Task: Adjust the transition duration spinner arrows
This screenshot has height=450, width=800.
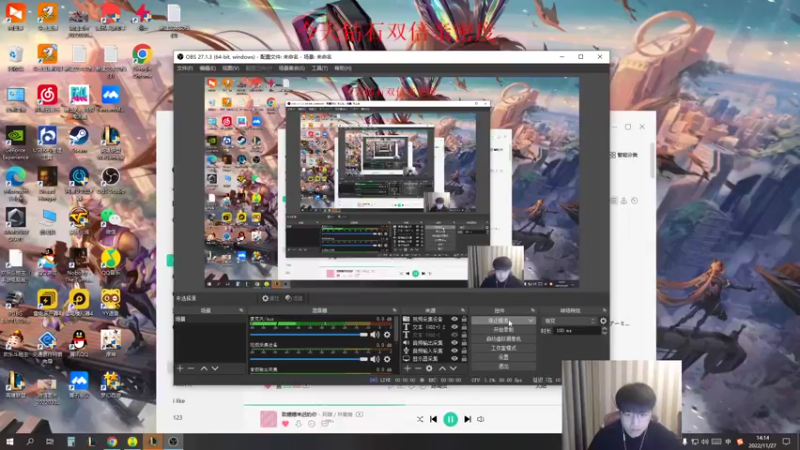Action: pyautogui.click(x=604, y=331)
